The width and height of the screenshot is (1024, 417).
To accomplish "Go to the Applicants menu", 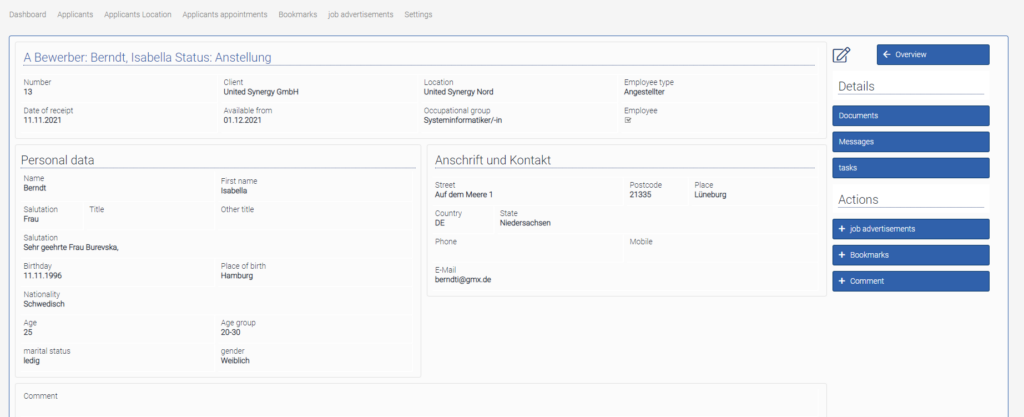I will [x=75, y=15].
